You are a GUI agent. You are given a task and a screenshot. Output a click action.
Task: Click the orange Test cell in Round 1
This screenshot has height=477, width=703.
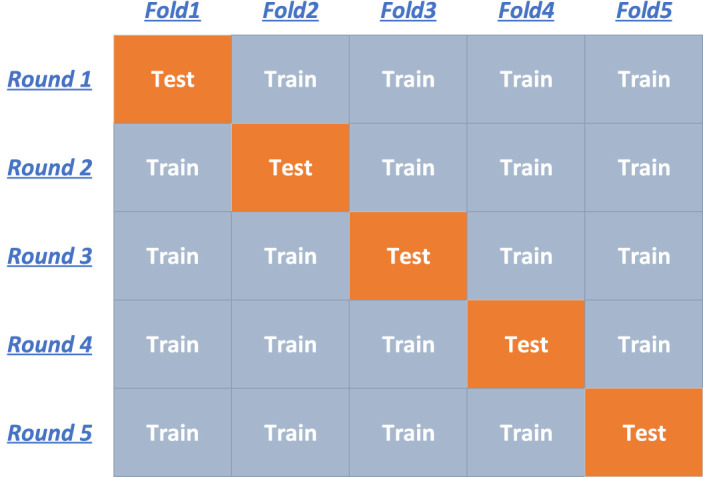pyautogui.click(x=172, y=79)
